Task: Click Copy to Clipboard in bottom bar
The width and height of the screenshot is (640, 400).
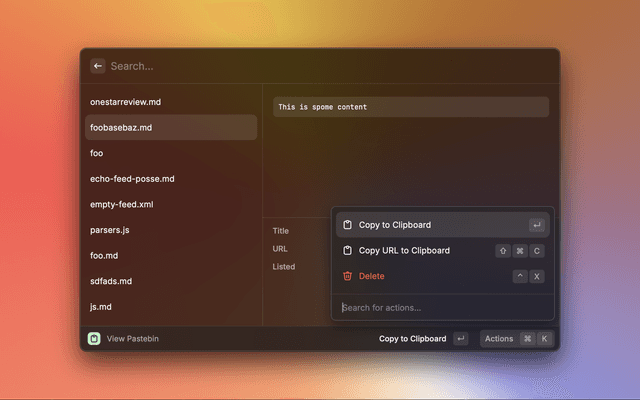Action: pyautogui.click(x=412, y=339)
